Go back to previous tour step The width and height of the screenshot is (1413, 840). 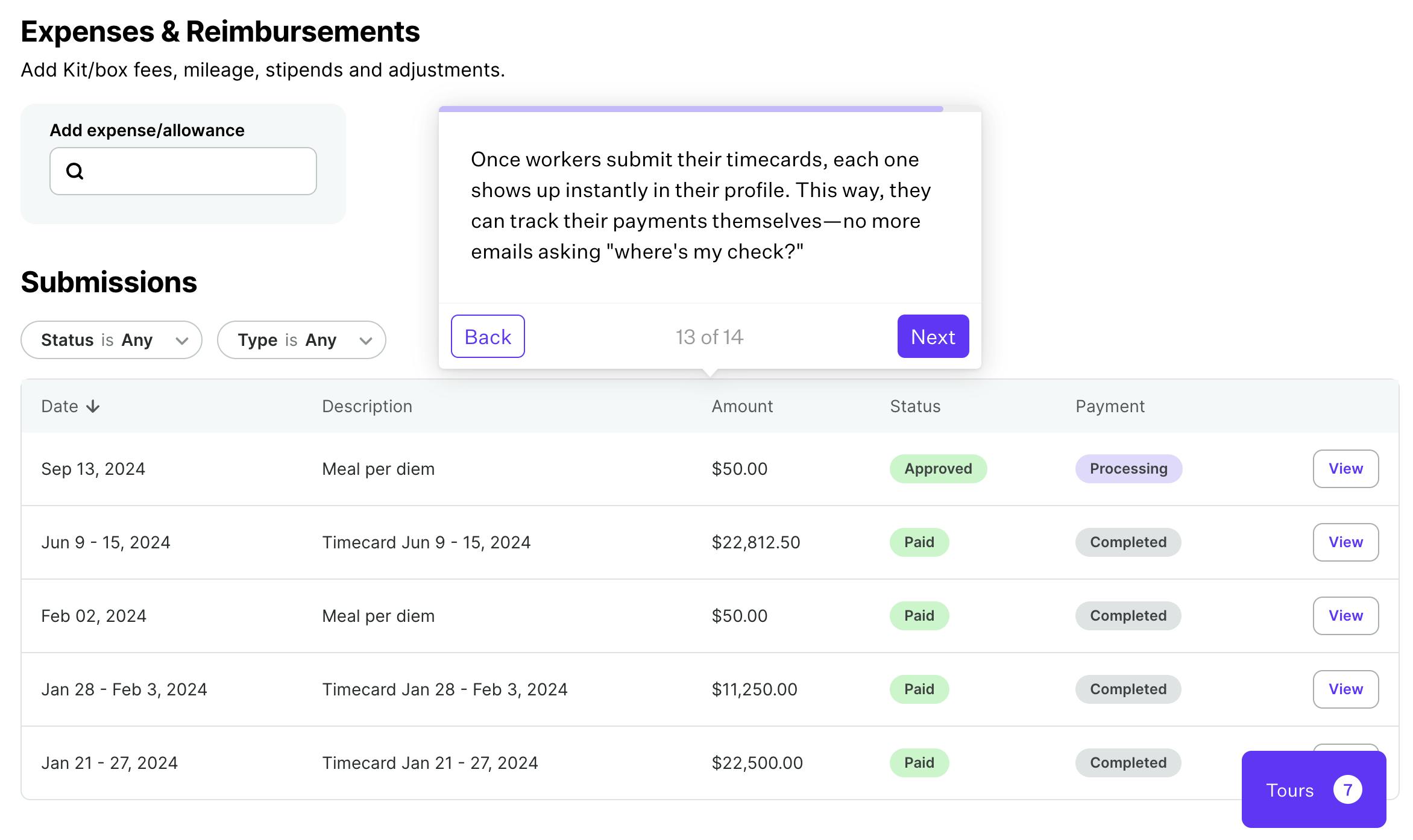tap(488, 336)
